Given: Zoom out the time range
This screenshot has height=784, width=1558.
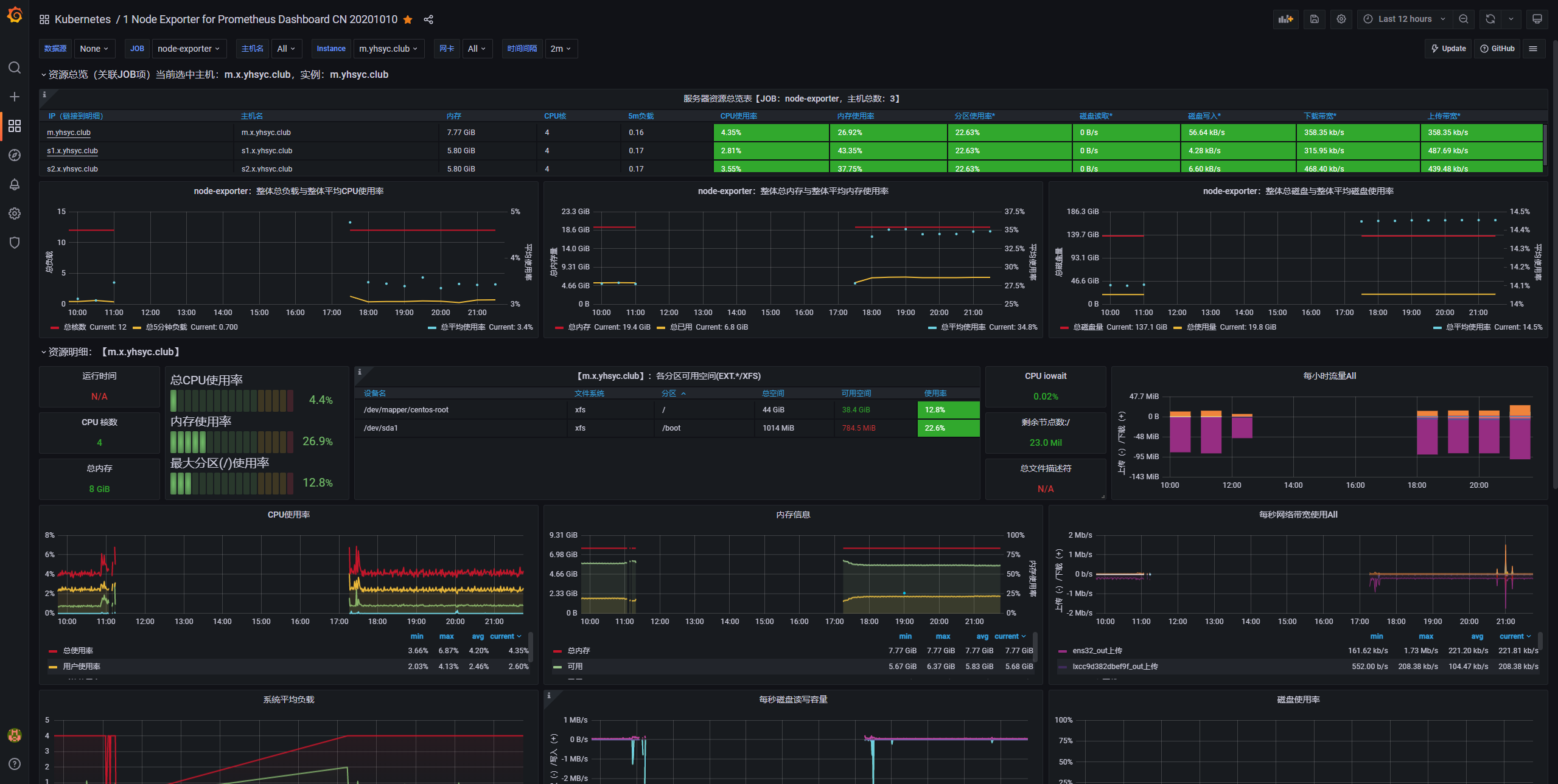Looking at the screenshot, I should (x=1464, y=19).
